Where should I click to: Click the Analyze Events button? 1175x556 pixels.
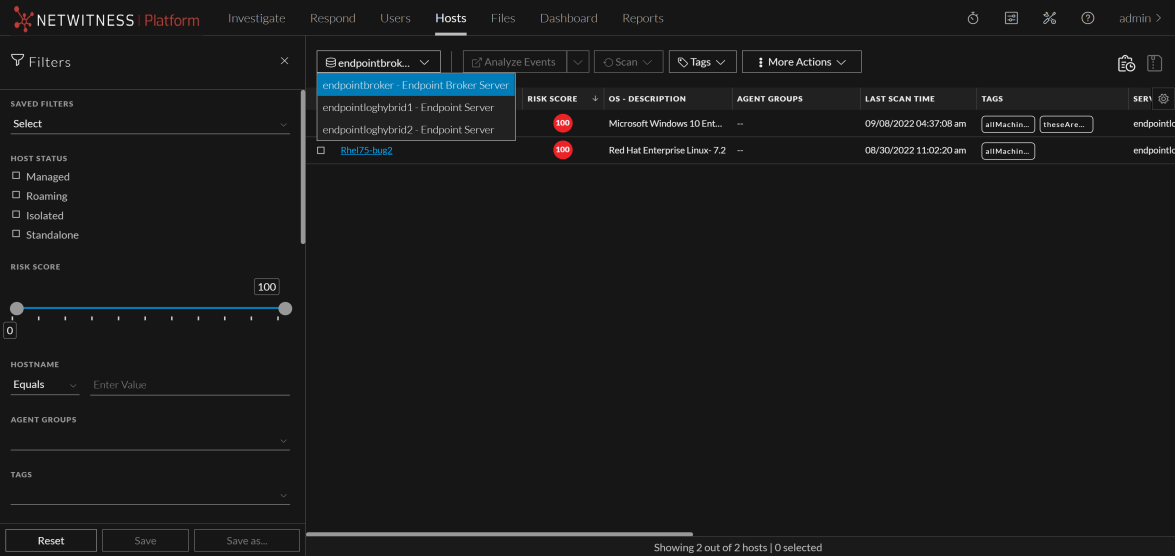(x=515, y=62)
